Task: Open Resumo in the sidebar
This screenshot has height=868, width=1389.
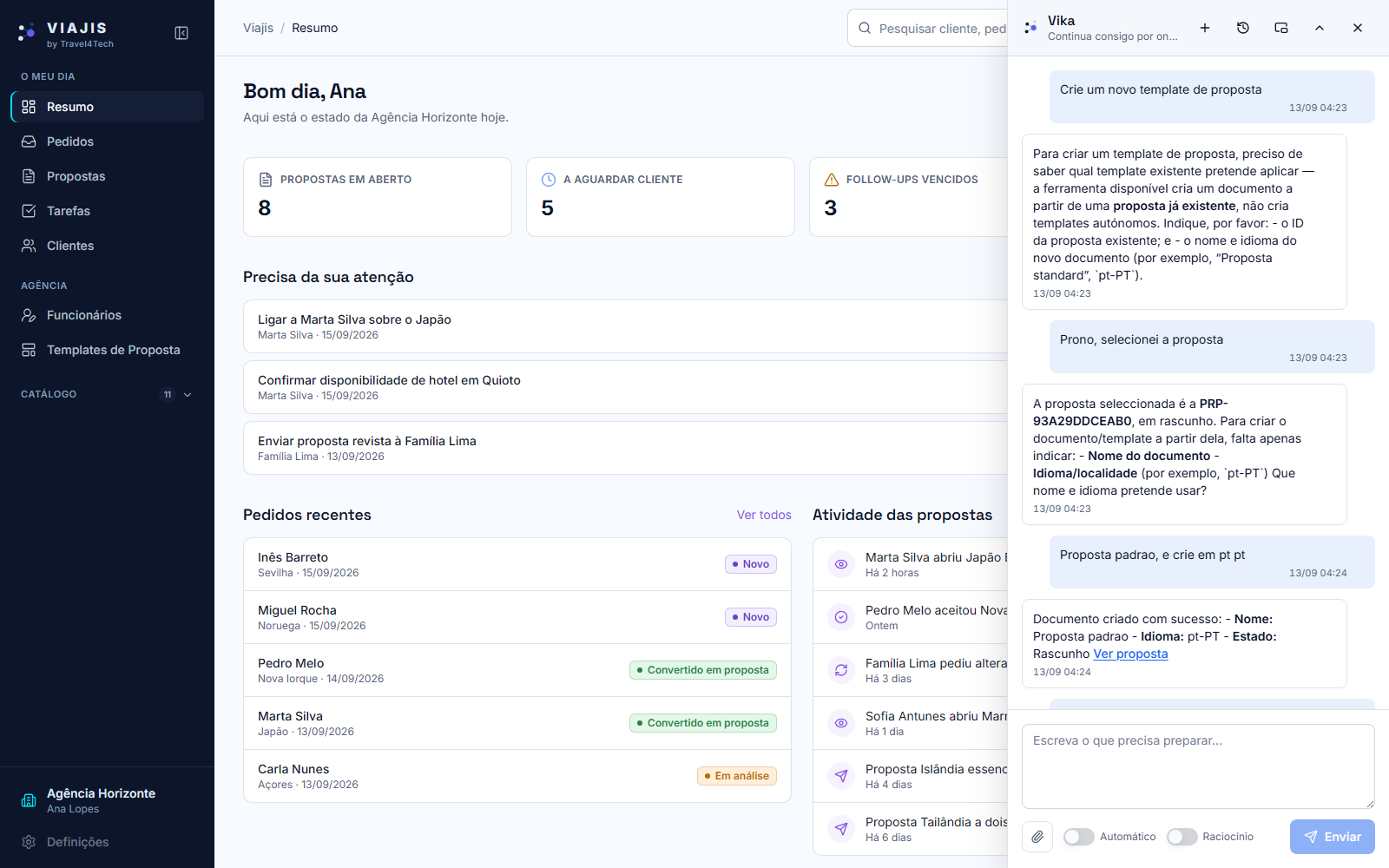Action: pyautogui.click(x=108, y=107)
